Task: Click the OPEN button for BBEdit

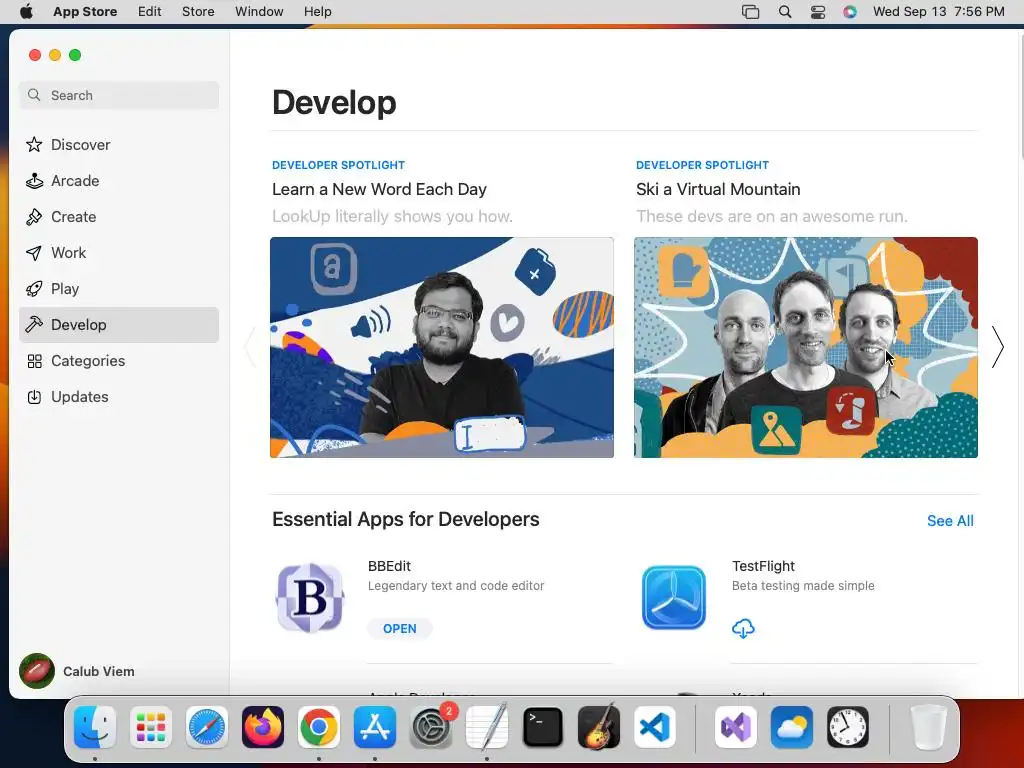Action: (x=400, y=629)
